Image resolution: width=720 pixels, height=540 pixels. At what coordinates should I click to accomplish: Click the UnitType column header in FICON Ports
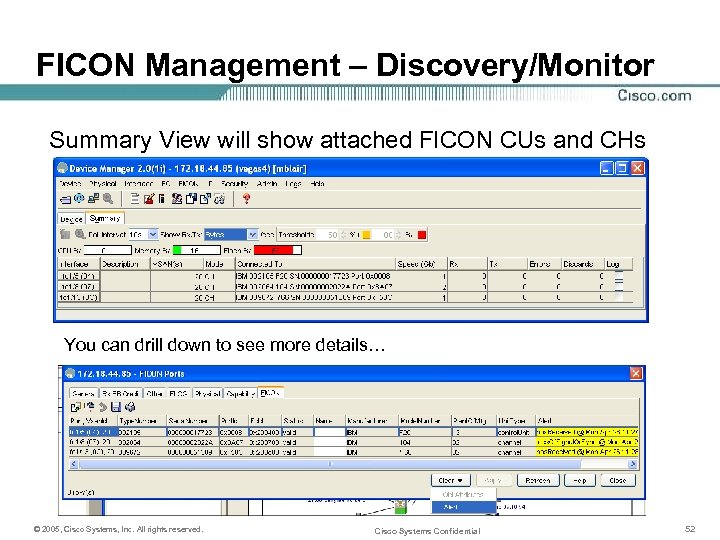pyautogui.click(x=516, y=421)
